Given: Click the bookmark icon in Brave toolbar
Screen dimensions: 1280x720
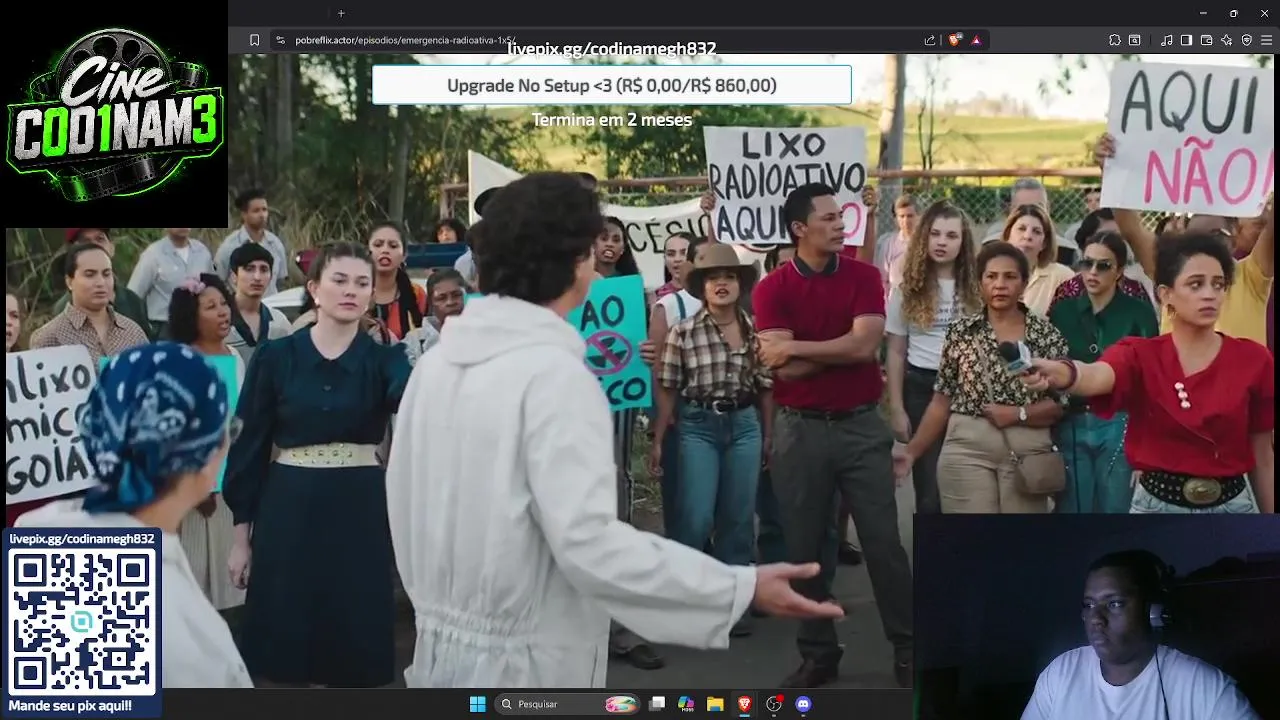Looking at the screenshot, I should tap(254, 40).
